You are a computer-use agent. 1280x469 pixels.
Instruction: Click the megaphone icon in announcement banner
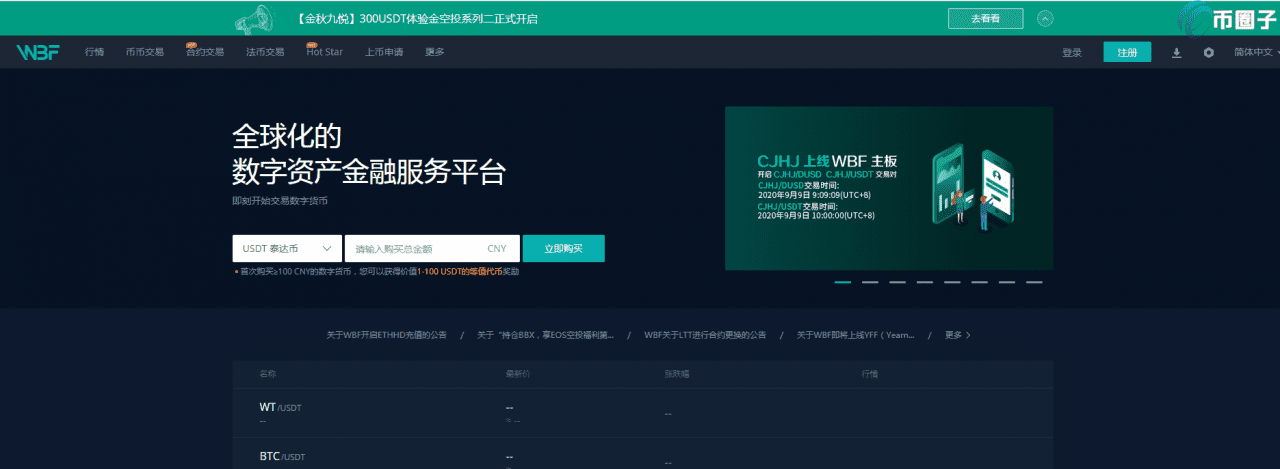[254, 18]
